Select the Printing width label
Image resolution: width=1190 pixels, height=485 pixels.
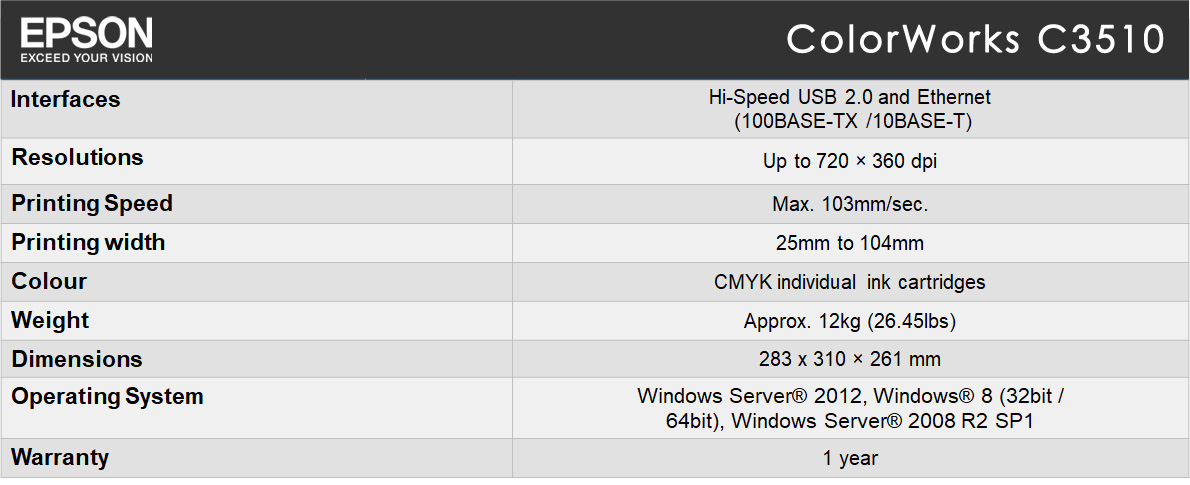point(88,242)
